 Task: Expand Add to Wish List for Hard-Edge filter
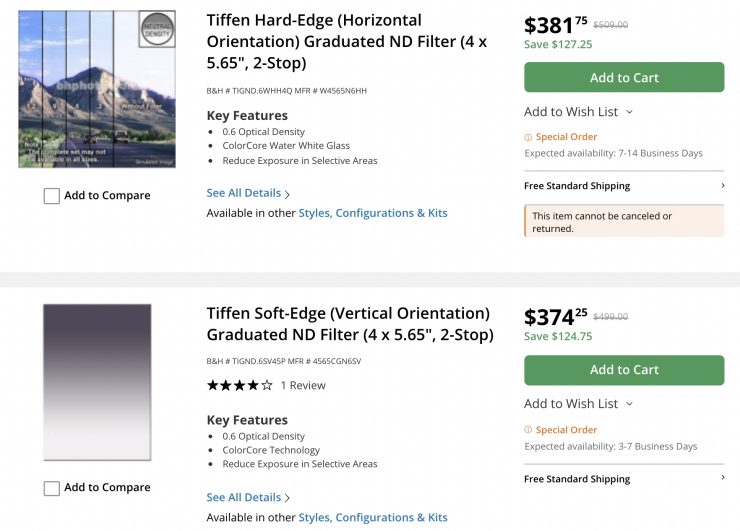click(578, 112)
